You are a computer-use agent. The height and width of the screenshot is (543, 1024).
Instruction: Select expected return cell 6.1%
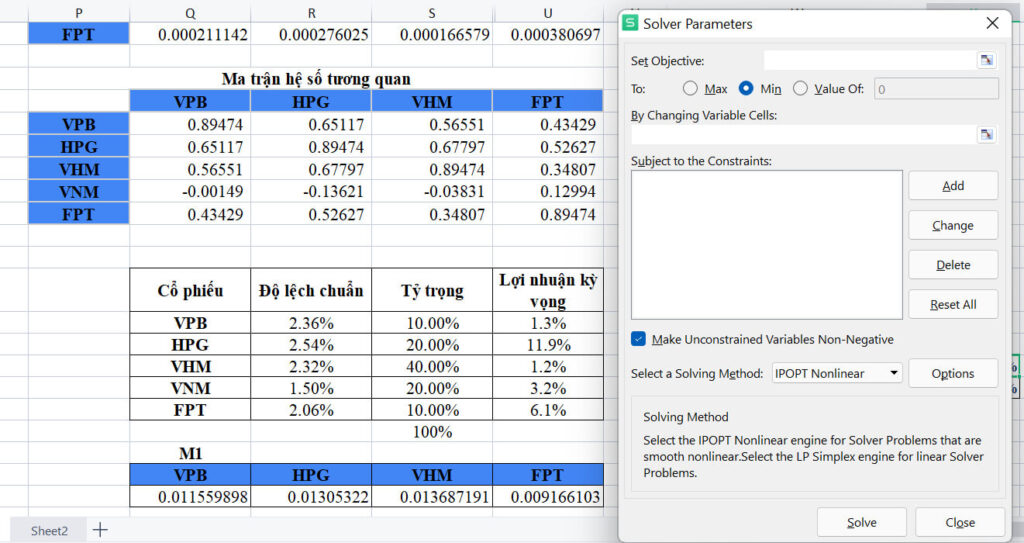[x=547, y=410]
